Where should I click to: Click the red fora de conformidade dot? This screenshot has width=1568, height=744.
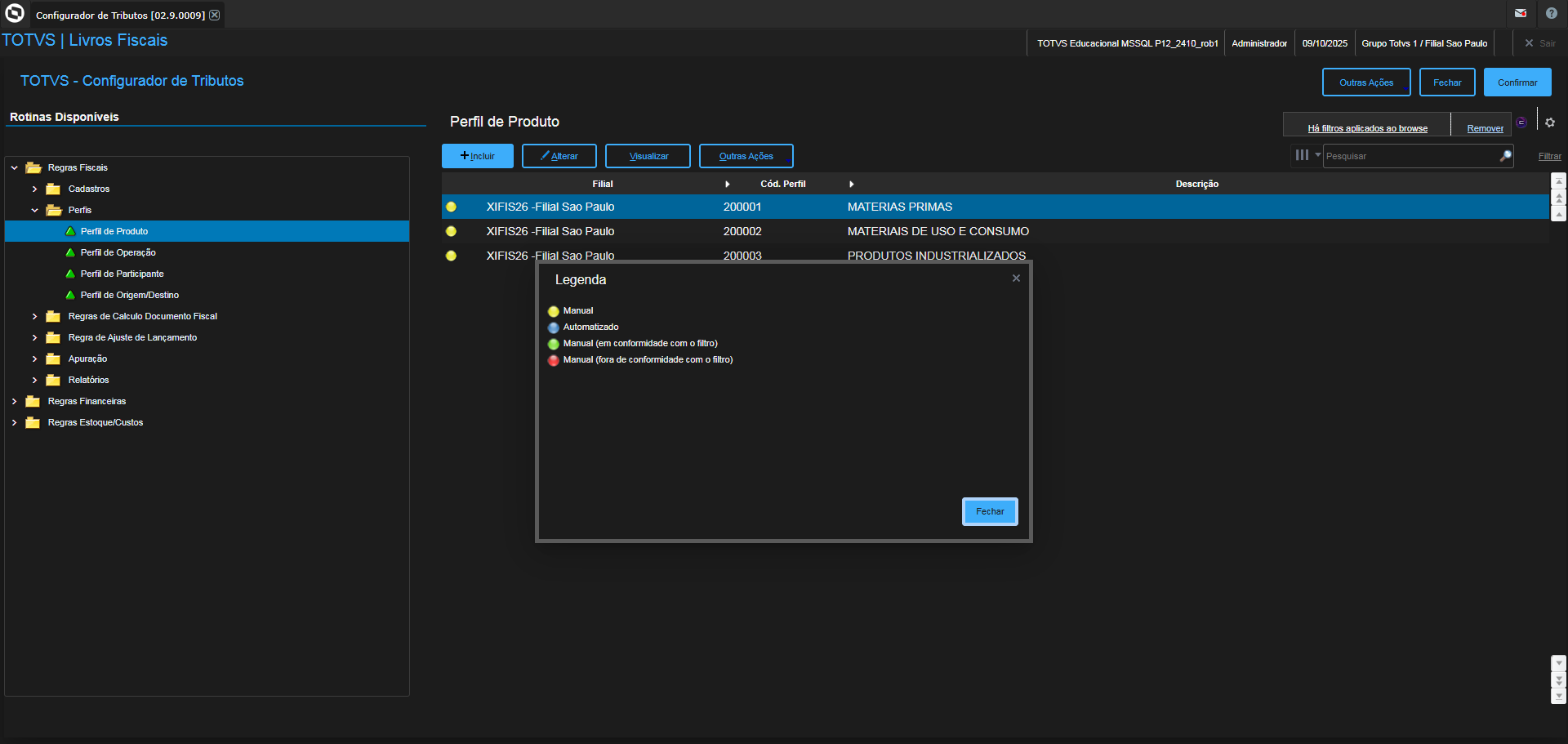click(554, 360)
